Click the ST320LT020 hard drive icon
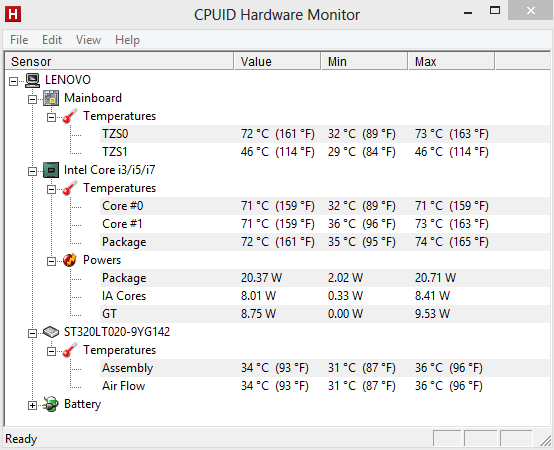Viewport: 554px width, 450px height. pos(51,332)
